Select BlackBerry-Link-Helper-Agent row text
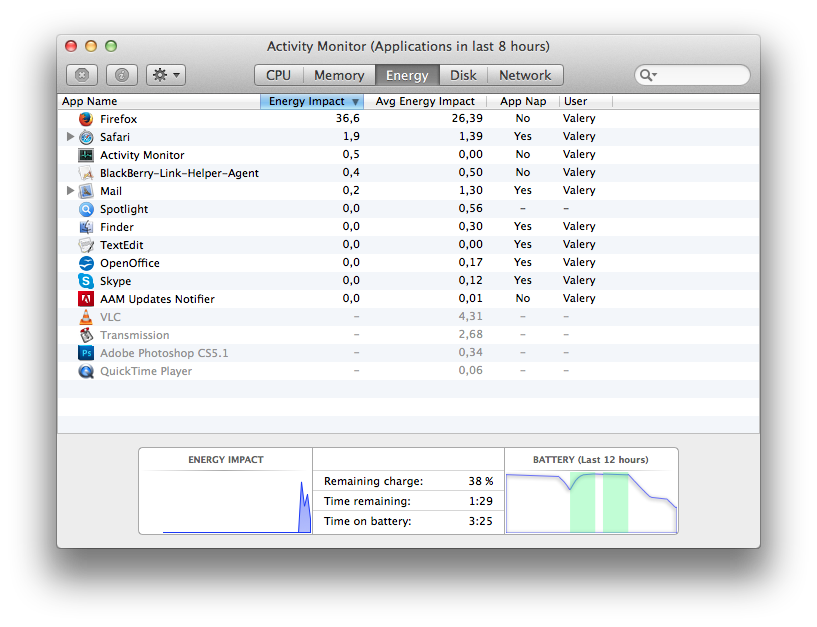The height and width of the screenshot is (627, 817). click(179, 173)
